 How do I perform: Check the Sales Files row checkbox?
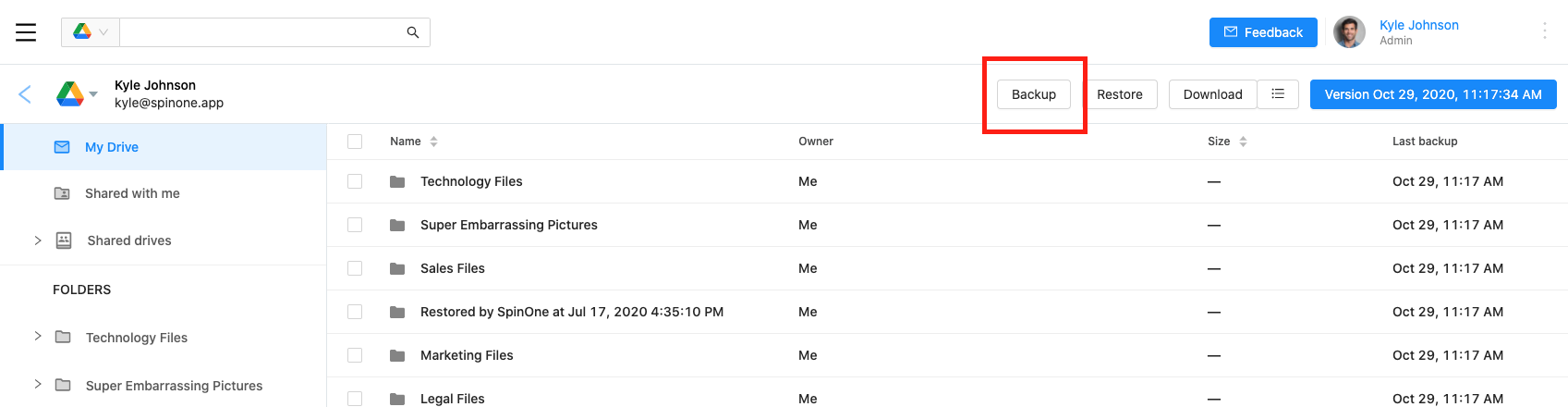(355, 268)
